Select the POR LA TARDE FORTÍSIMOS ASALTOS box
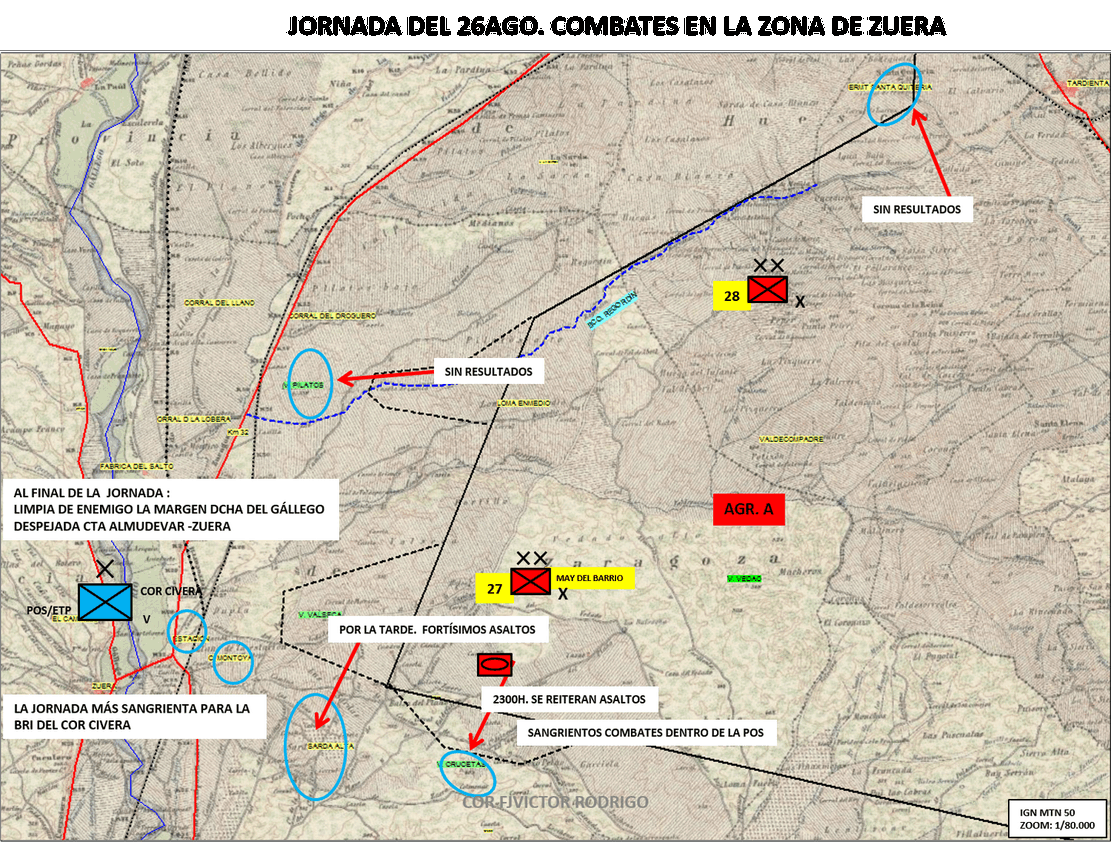1111x842 pixels. pyautogui.click(x=437, y=629)
